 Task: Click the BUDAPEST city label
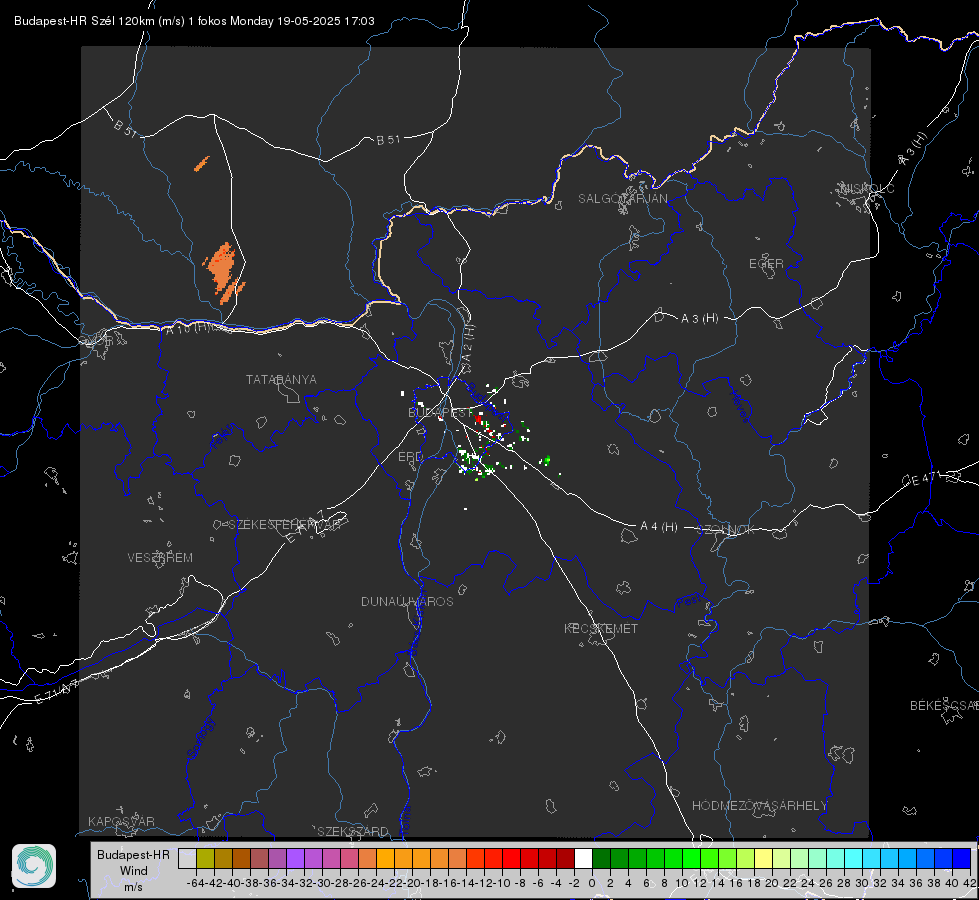tap(441, 413)
